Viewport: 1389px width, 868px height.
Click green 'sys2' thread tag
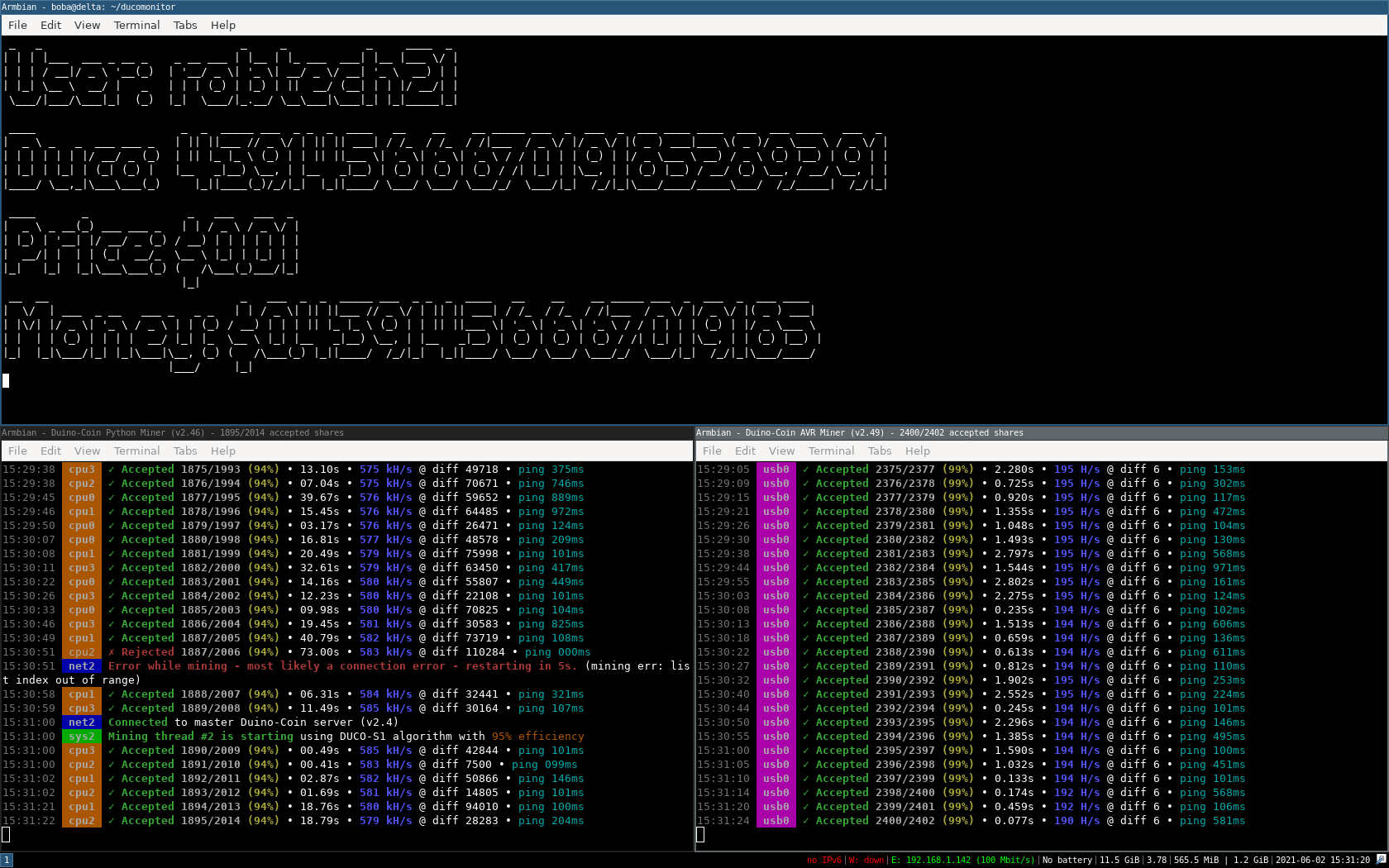point(82,737)
